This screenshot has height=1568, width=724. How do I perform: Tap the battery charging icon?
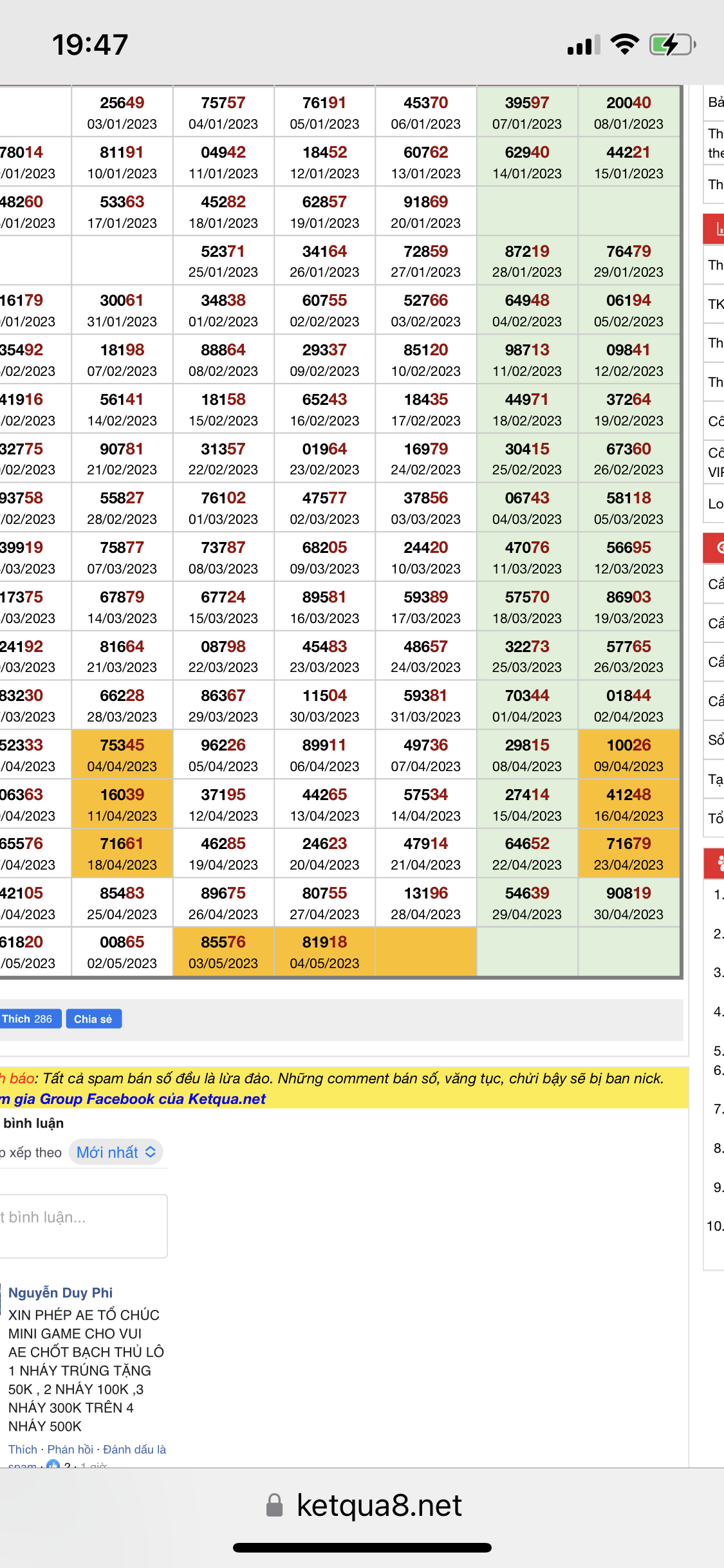click(673, 44)
